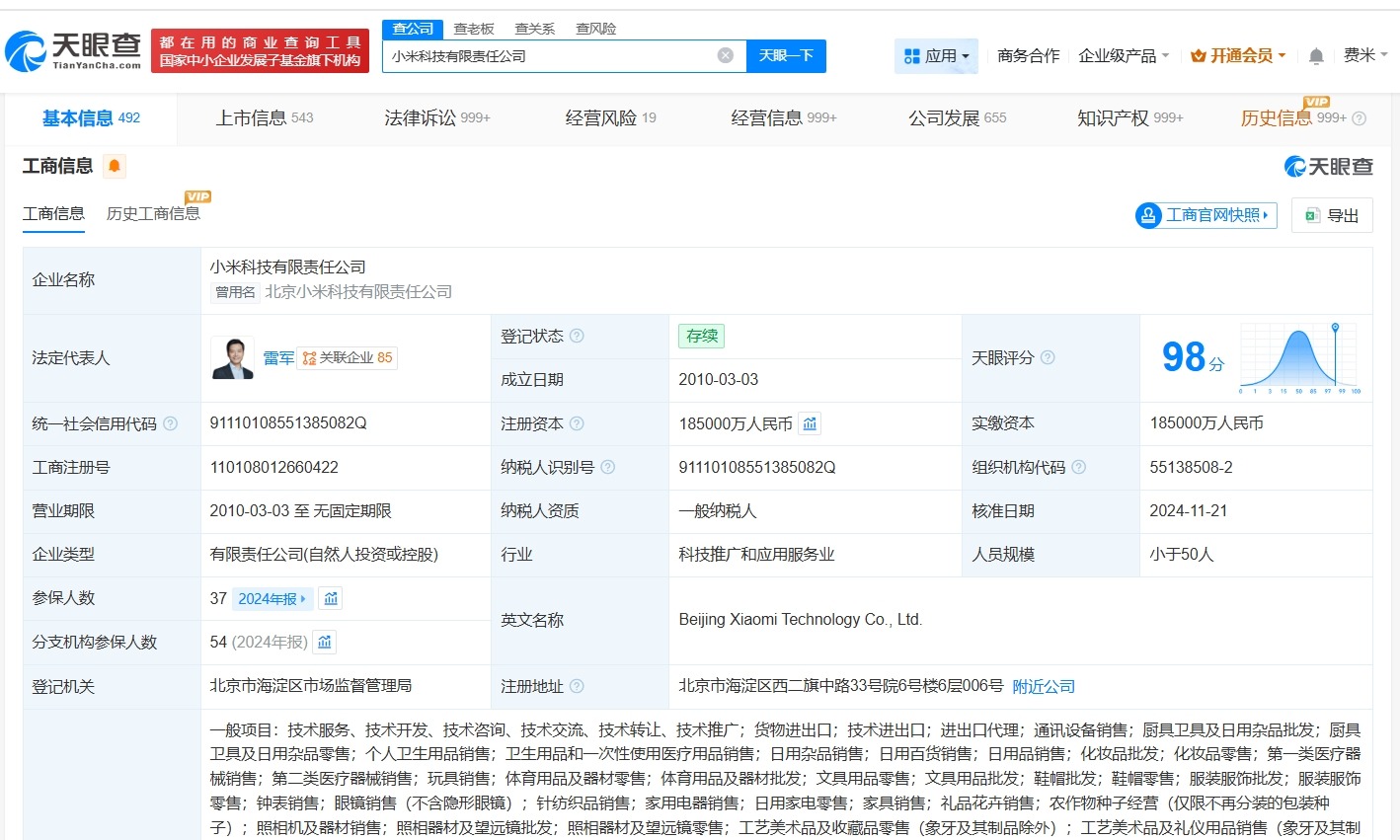This screenshot has height=840, width=1400.
Task: Clear the search box with the X icon
Action: (728, 55)
